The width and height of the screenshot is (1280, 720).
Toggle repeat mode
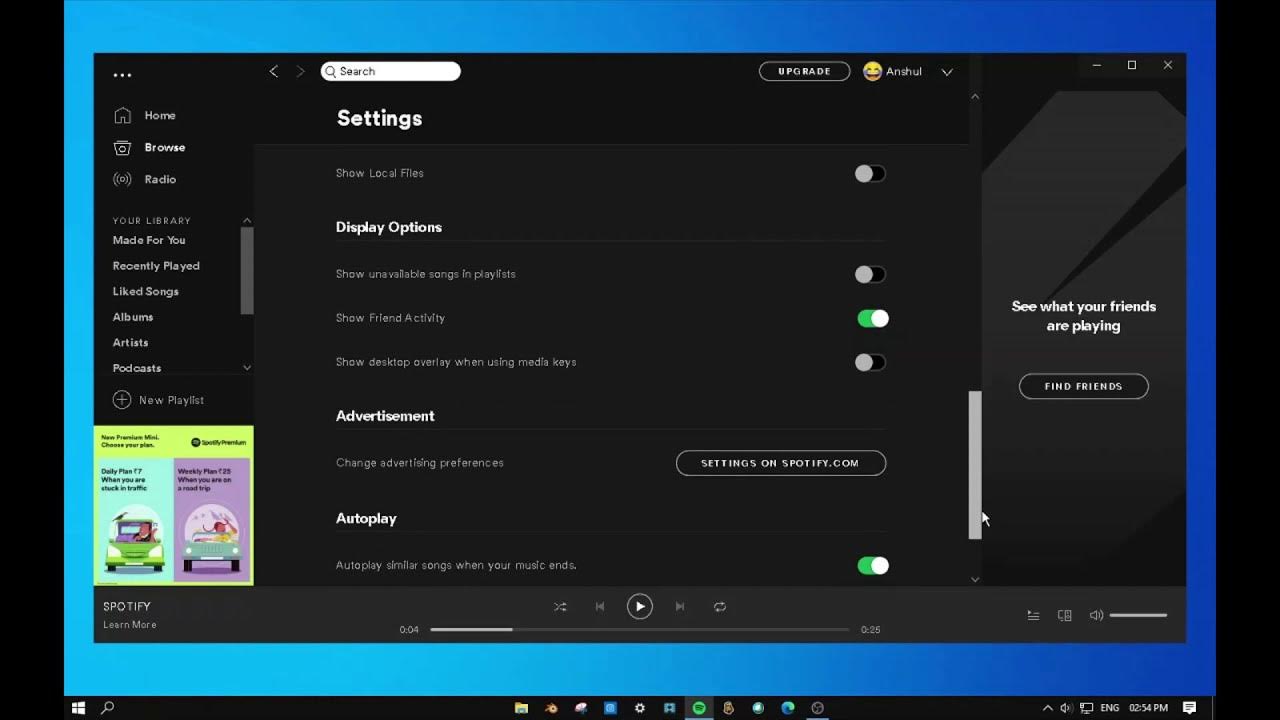click(720, 607)
